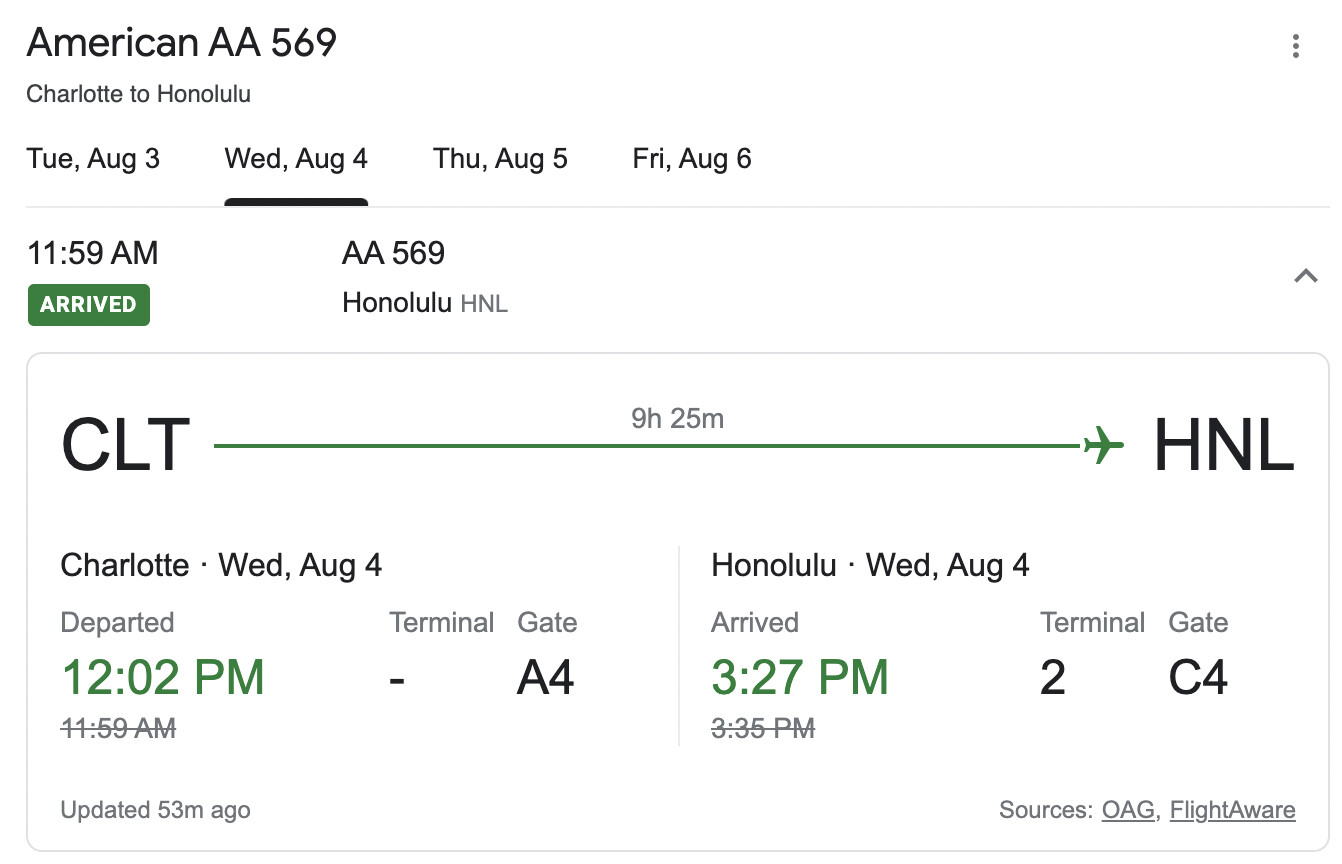Click the departure gate A4

click(x=546, y=678)
